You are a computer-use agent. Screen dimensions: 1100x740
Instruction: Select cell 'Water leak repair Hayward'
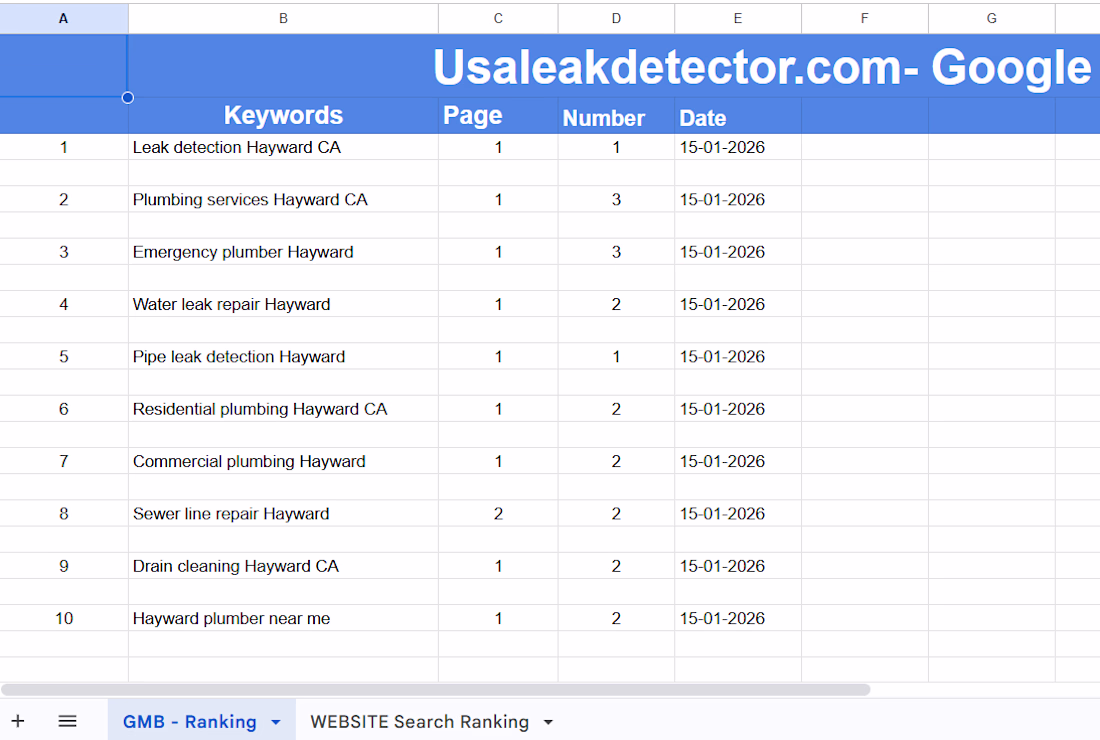[x=283, y=304]
